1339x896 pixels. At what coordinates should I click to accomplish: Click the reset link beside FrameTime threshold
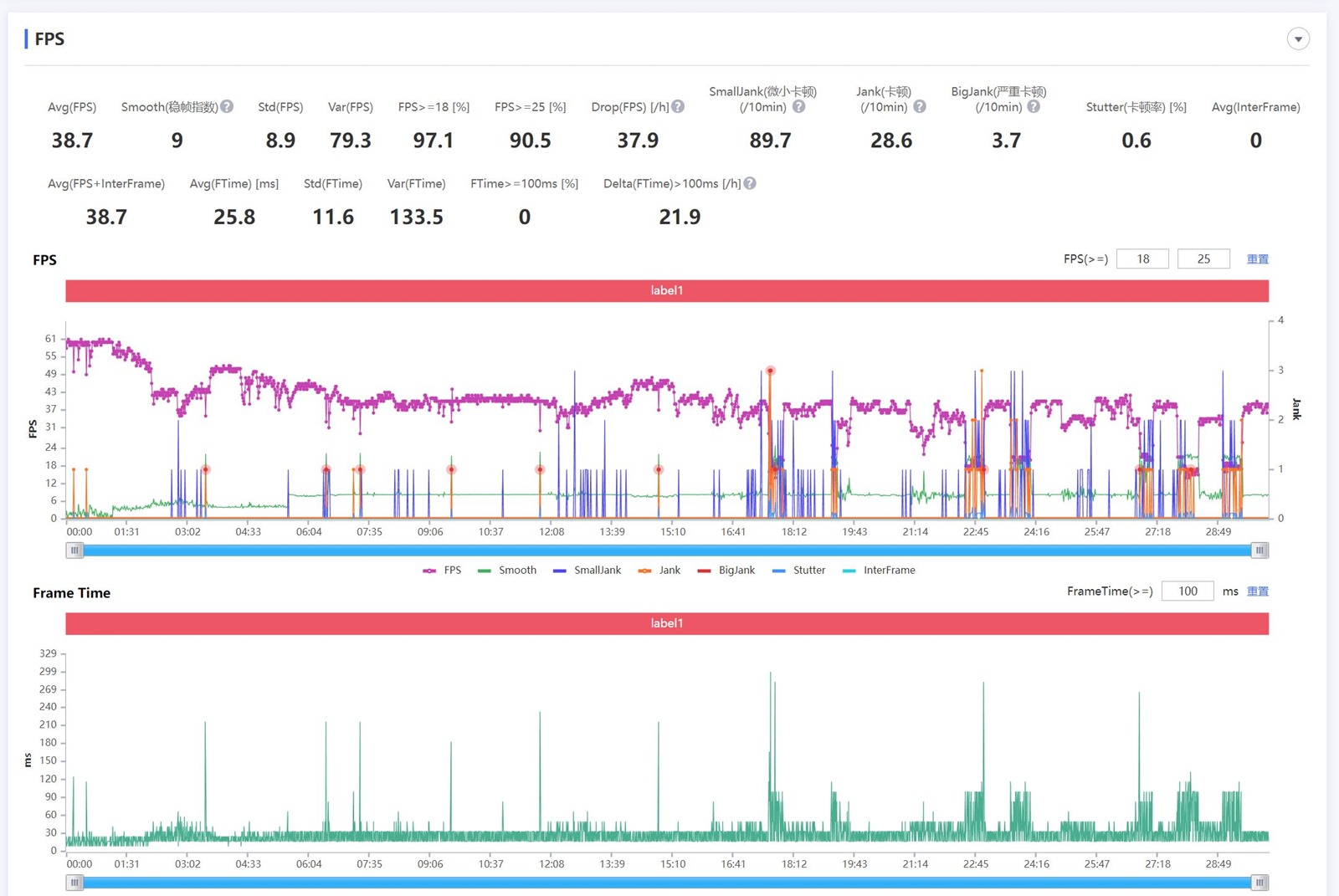(x=1257, y=591)
